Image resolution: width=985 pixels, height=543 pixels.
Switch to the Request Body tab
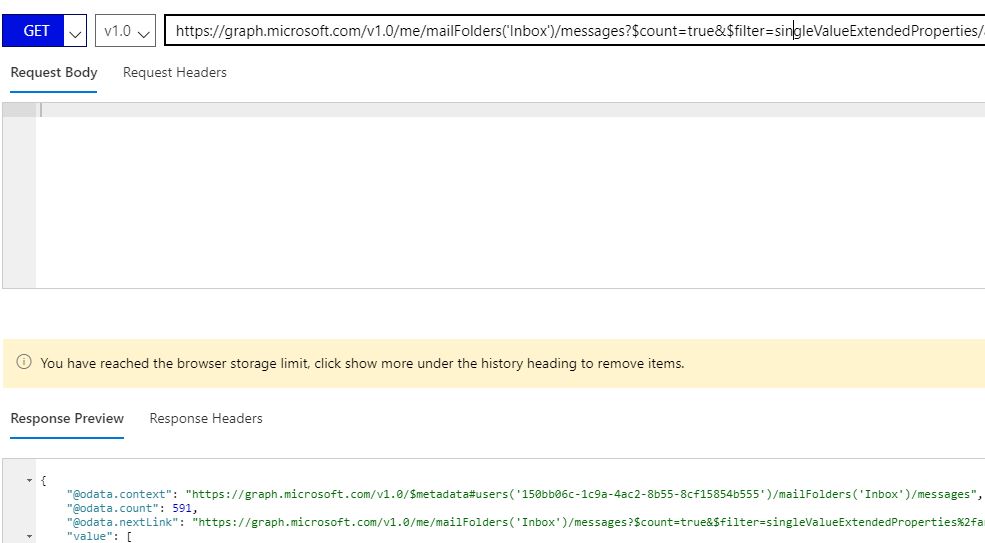(54, 73)
